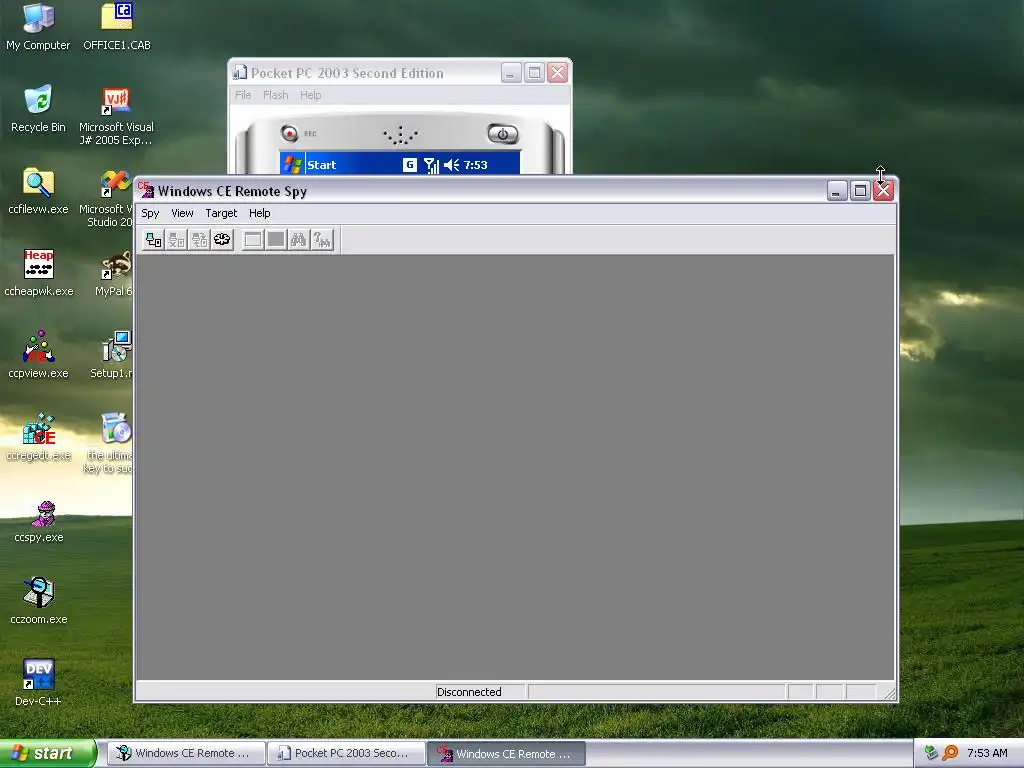Viewport: 1024px width, 768px height.
Task: Minimize the Windows CE Remote Spy window
Action: click(x=837, y=191)
